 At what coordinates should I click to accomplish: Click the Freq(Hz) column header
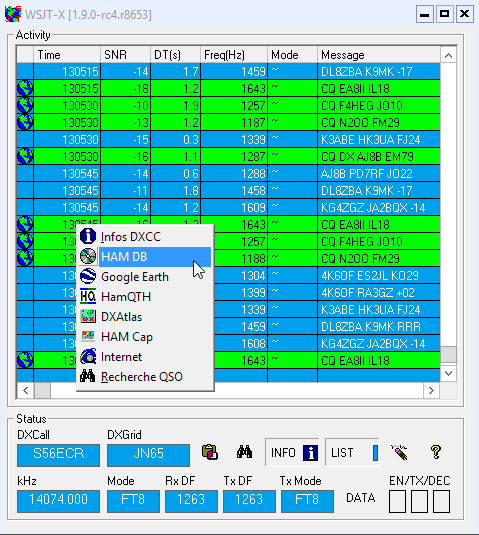pos(234,55)
